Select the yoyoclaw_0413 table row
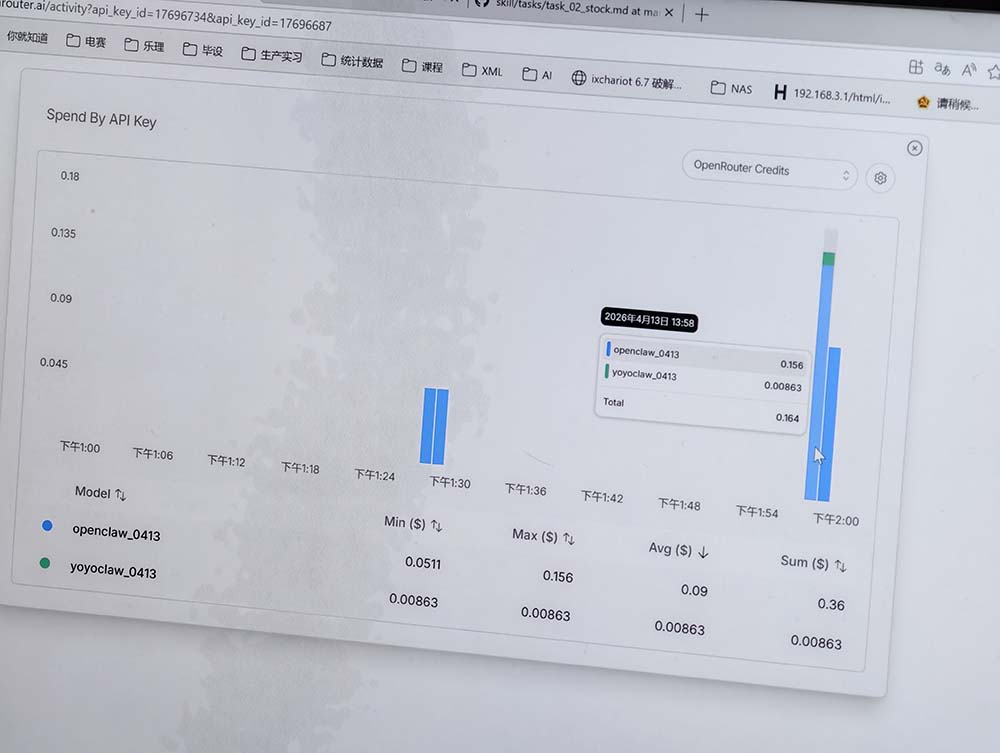This screenshot has width=1000, height=753. tap(113, 571)
